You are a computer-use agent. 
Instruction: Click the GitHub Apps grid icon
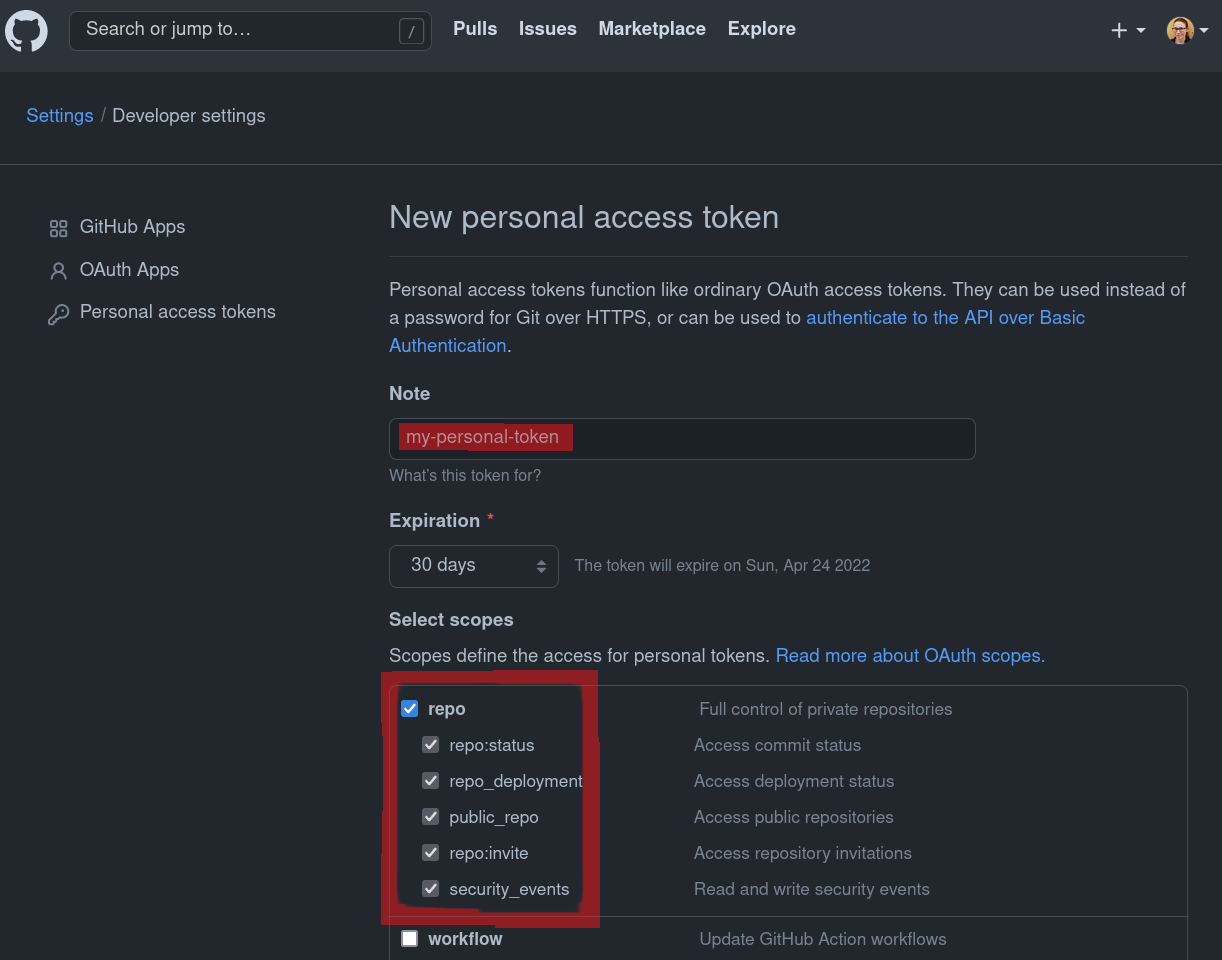pyautogui.click(x=58, y=228)
